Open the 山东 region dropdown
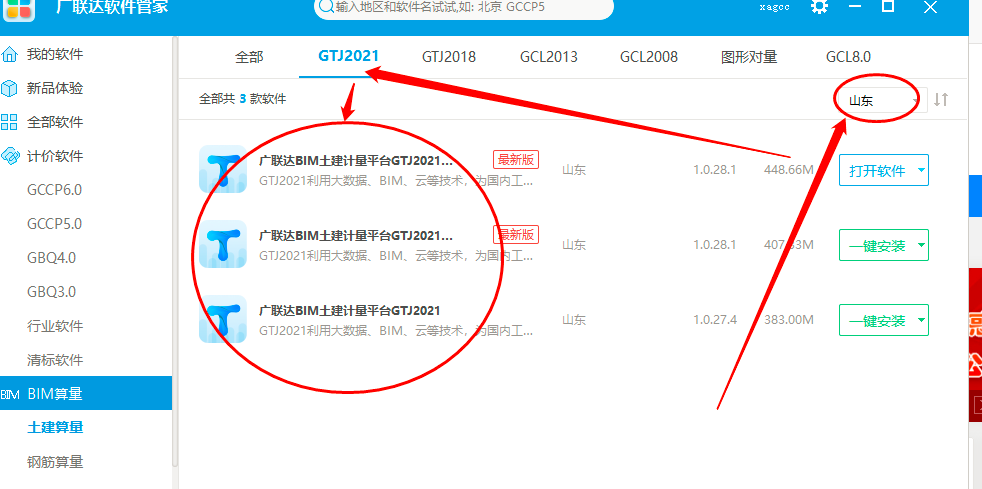Screen dimensions: 982x489 [x=883, y=100]
